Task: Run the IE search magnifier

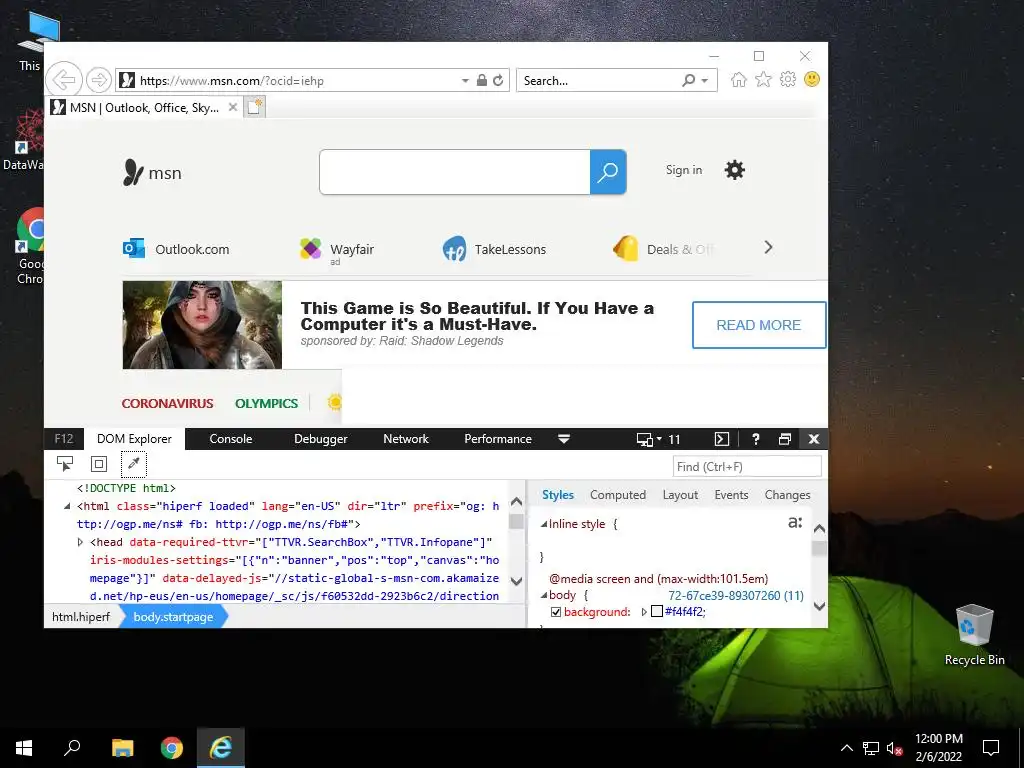Action: click(x=688, y=80)
